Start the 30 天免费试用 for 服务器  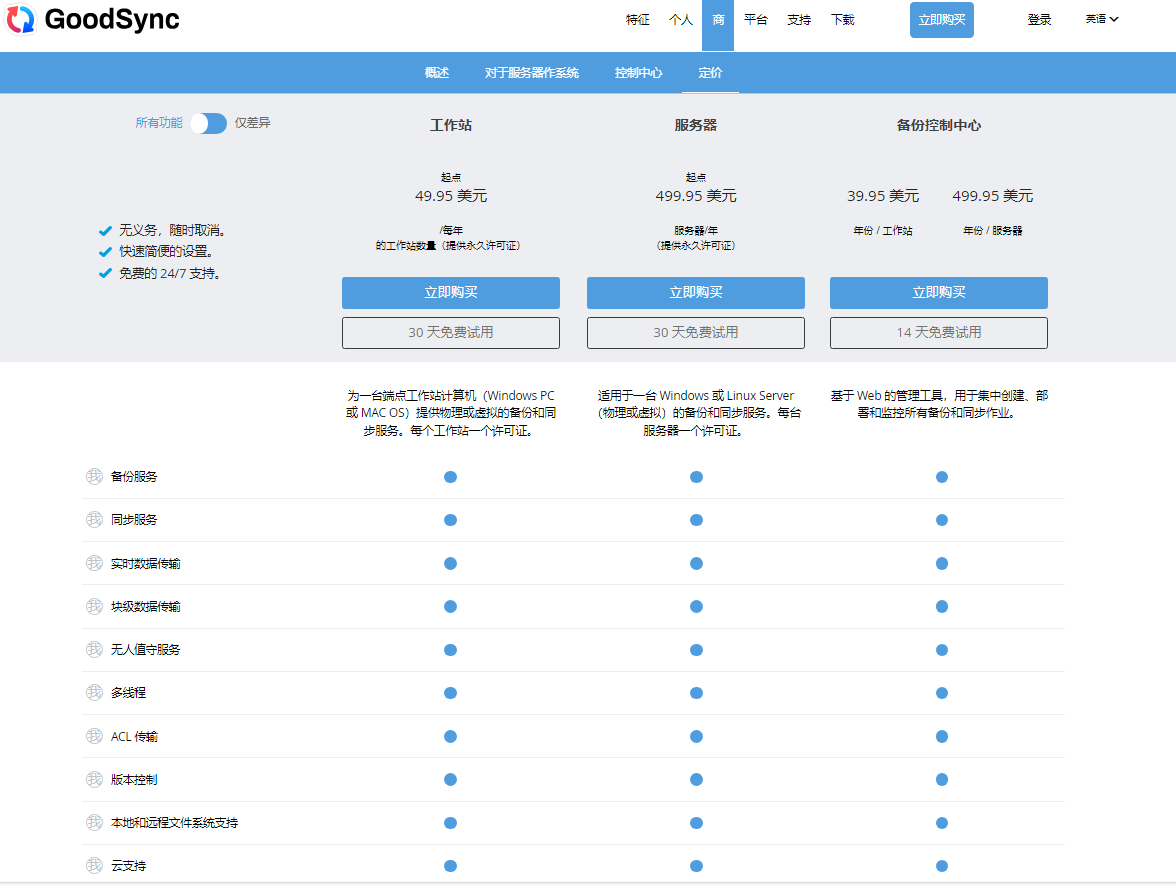(x=695, y=332)
